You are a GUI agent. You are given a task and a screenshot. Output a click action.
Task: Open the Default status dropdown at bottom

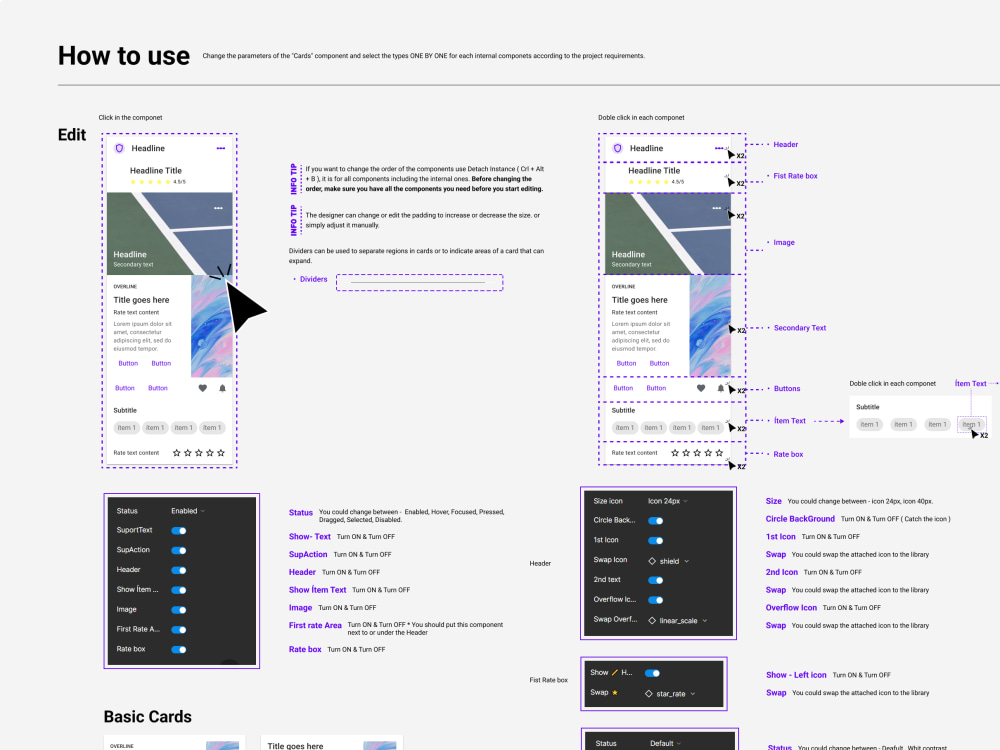click(665, 744)
